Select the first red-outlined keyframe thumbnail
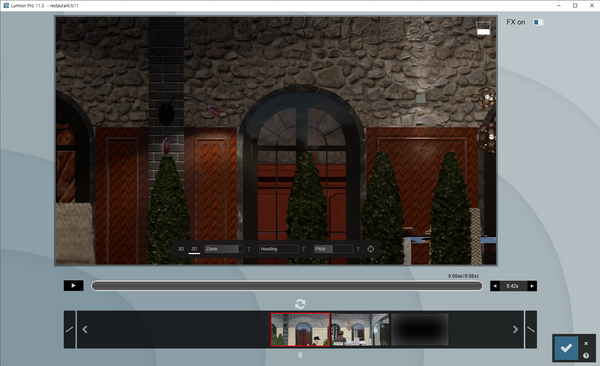The height and width of the screenshot is (366, 600). 300,330
